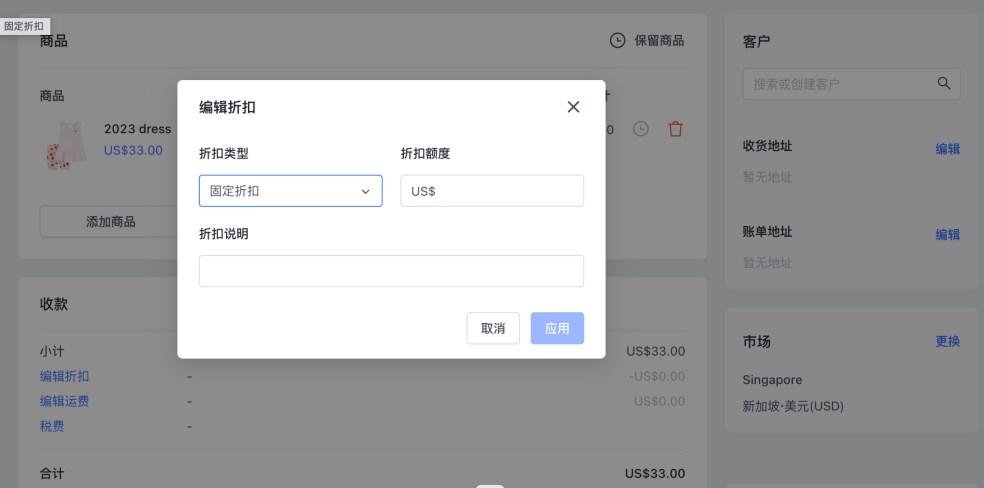This screenshot has height=488, width=984.
Task: Click the clock icon next to 保留商品
Action: coord(618,41)
